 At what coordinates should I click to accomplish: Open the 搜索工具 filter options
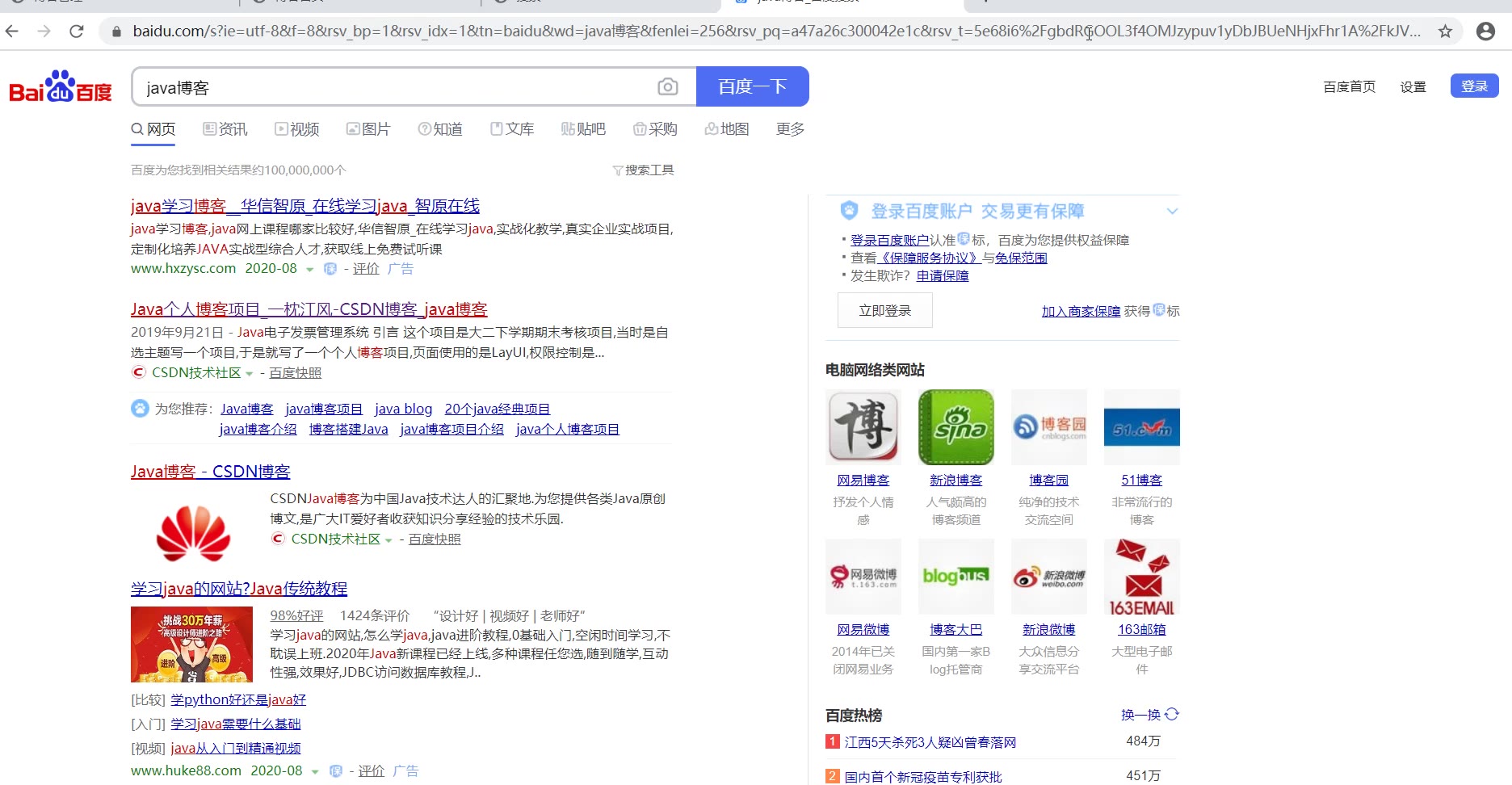pos(643,170)
